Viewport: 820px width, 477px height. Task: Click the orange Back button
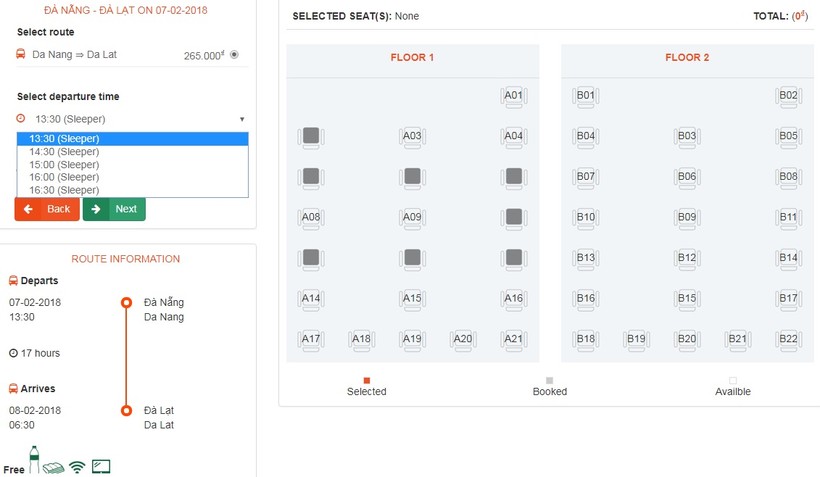pyautogui.click(x=47, y=209)
